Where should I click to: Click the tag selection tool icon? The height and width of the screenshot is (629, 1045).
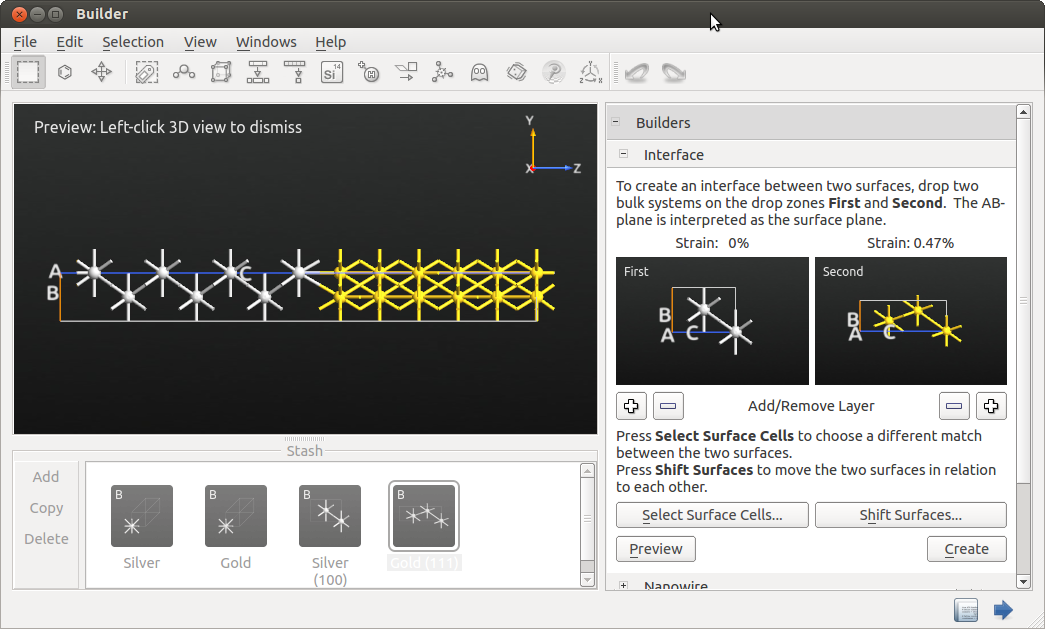[x=147, y=72]
